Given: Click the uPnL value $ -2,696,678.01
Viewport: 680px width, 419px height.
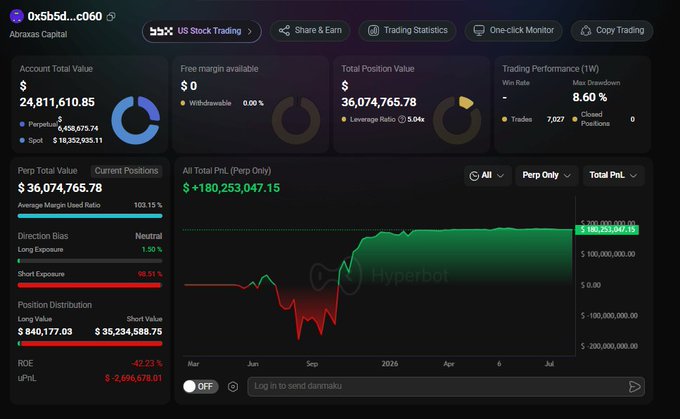Looking at the screenshot, I should click(x=134, y=378).
